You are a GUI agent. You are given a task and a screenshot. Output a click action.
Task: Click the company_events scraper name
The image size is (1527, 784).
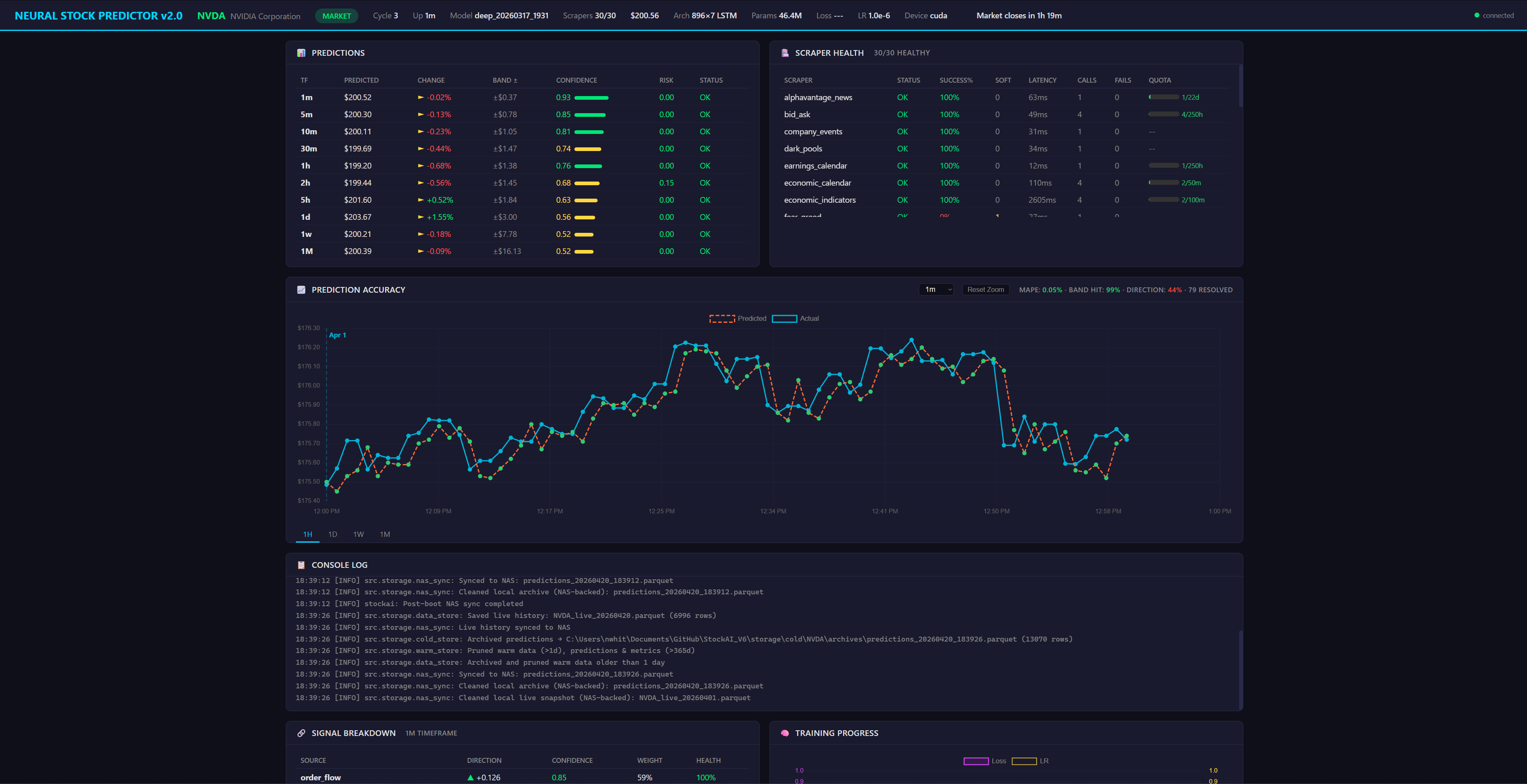pyautogui.click(x=813, y=131)
